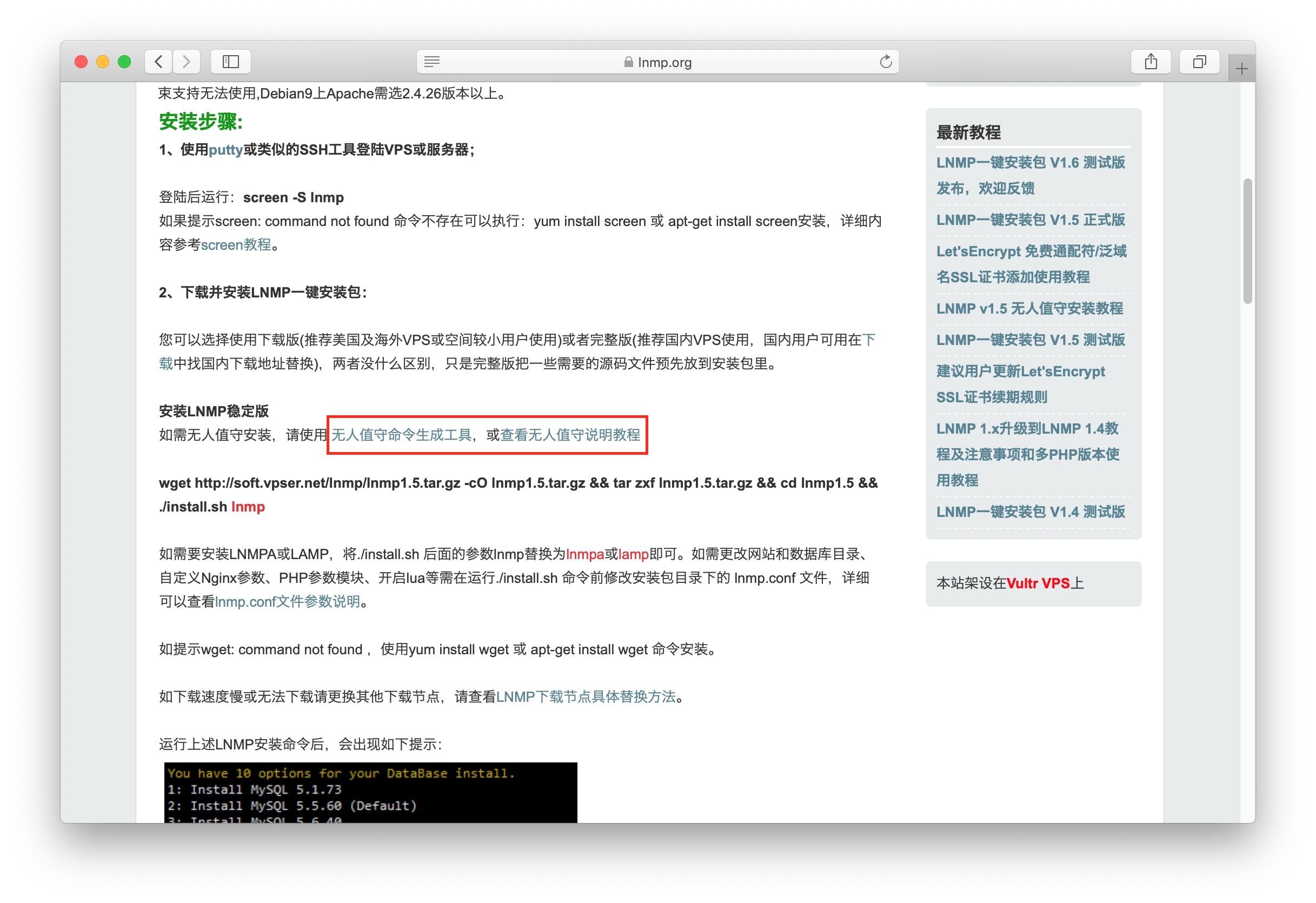Close the Safari window with red button
The image size is (1316, 903).
pyautogui.click(x=81, y=62)
